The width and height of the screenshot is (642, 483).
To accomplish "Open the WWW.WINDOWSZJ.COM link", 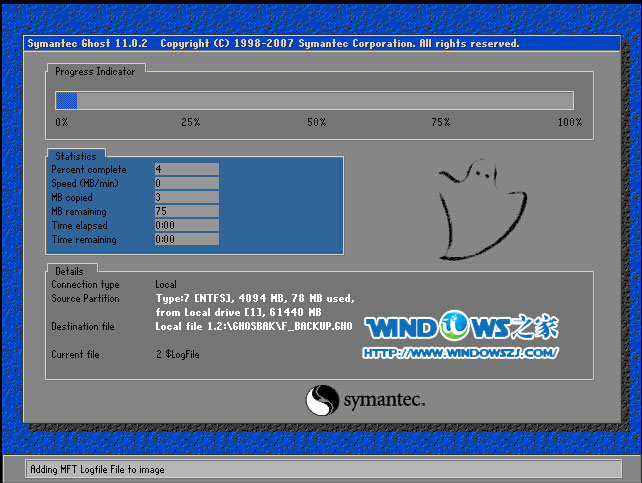I will click(x=461, y=352).
